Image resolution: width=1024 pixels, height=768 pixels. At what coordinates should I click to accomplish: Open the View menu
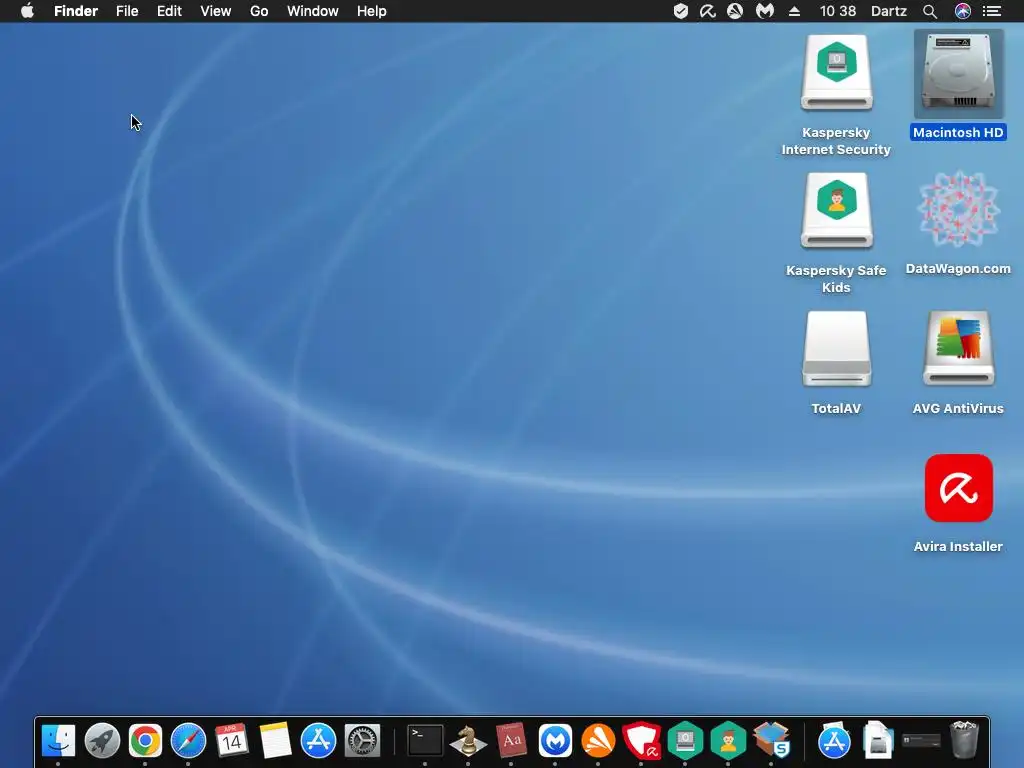216,11
